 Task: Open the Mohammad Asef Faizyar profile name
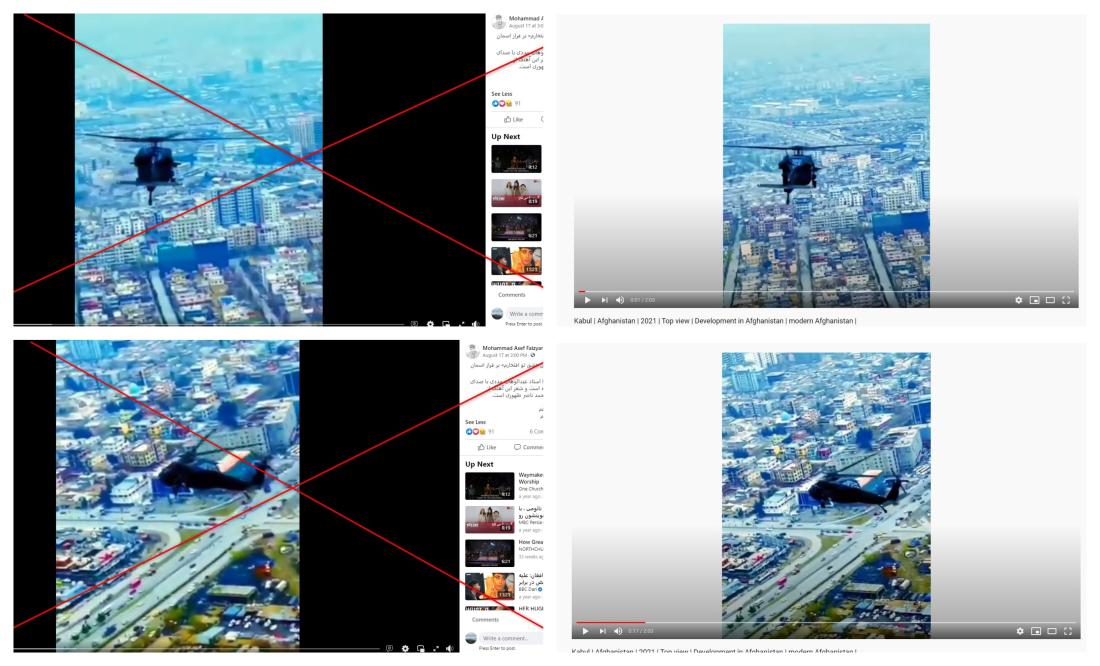pos(513,348)
